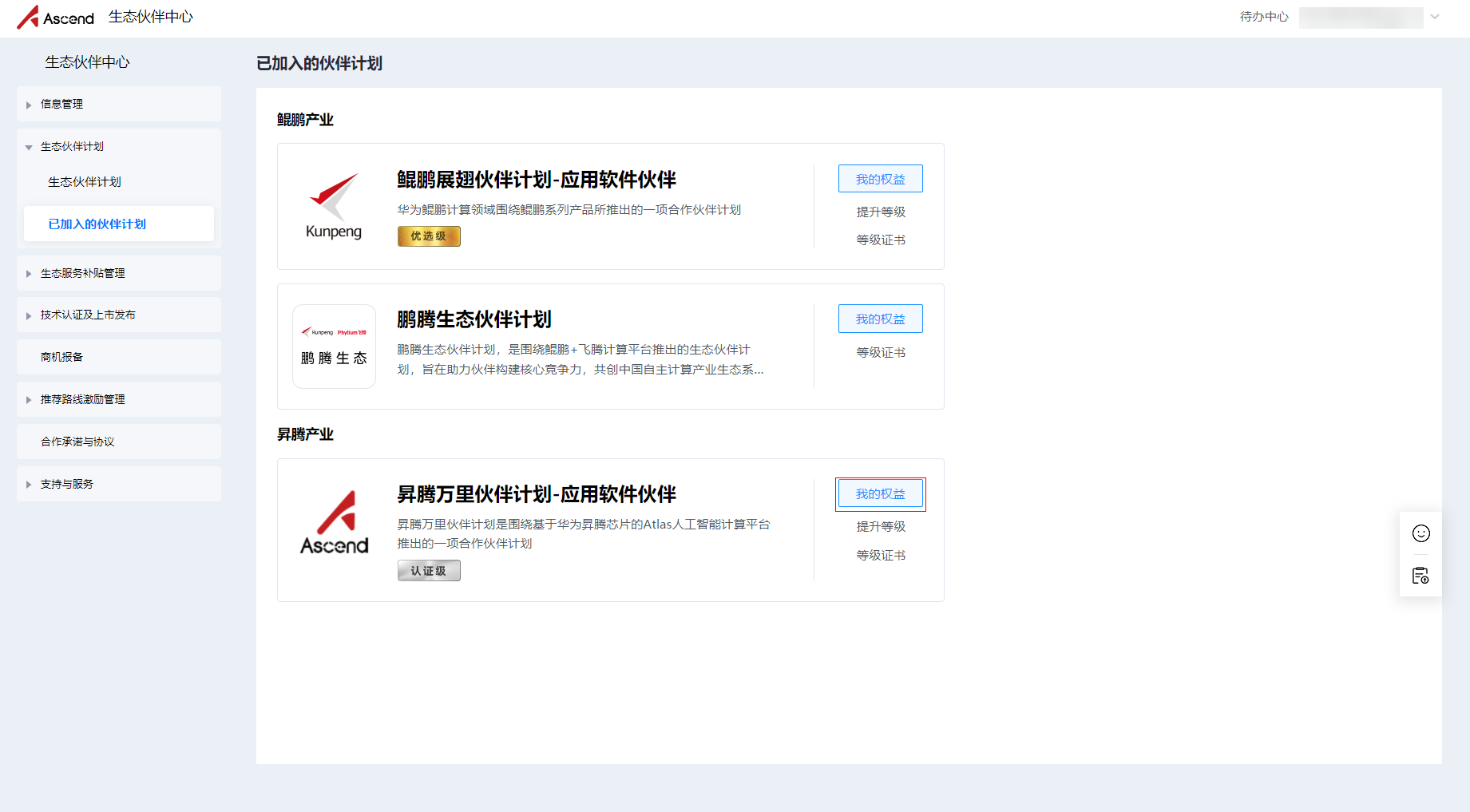Click the 昇腾产业 section heading
Image resolution: width=1470 pixels, height=812 pixels.
pyautogui.click(x=305, y=434)
